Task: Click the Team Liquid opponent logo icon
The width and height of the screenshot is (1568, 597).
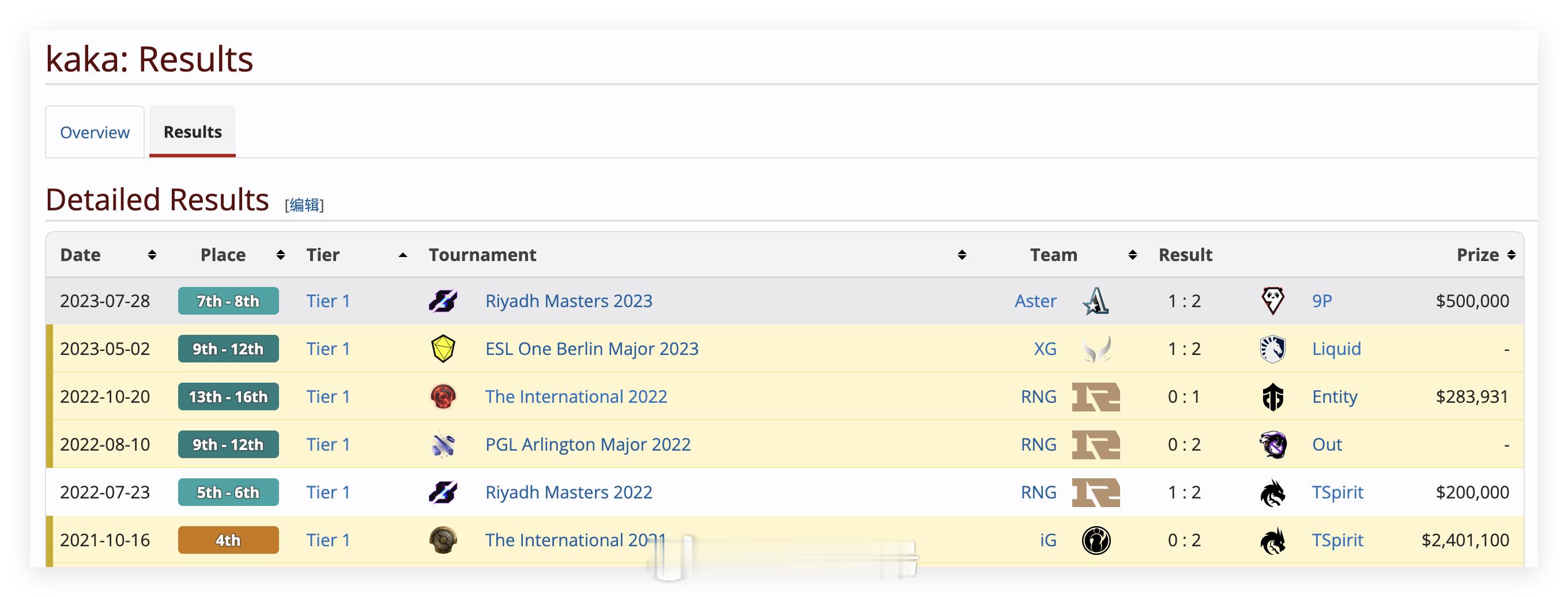Action: point(1272,349)
